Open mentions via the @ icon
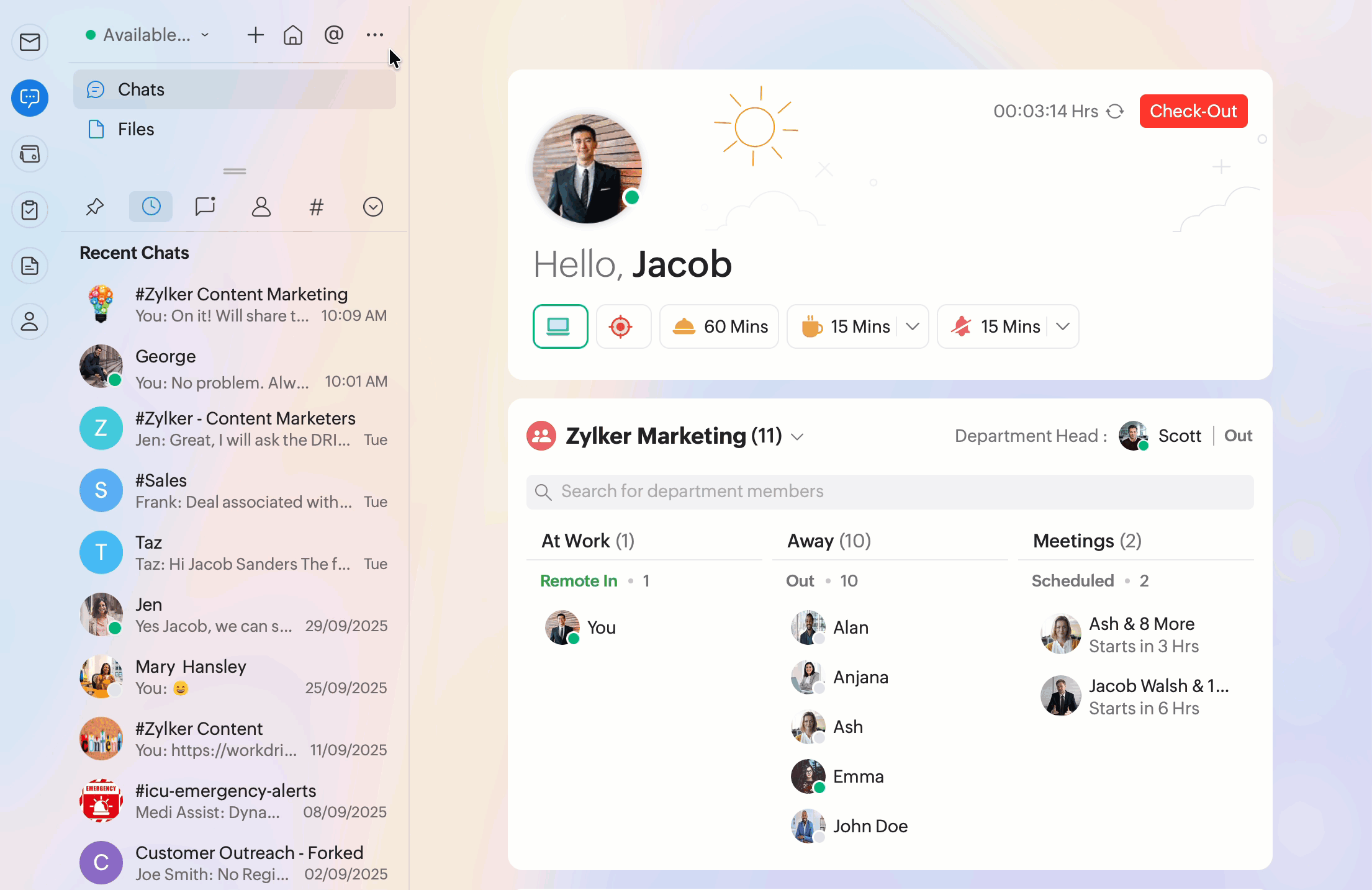 point(334,35)
